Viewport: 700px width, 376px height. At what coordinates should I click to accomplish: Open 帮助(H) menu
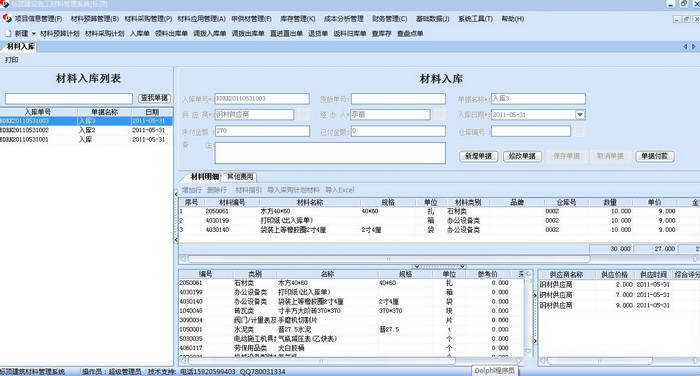512,19
